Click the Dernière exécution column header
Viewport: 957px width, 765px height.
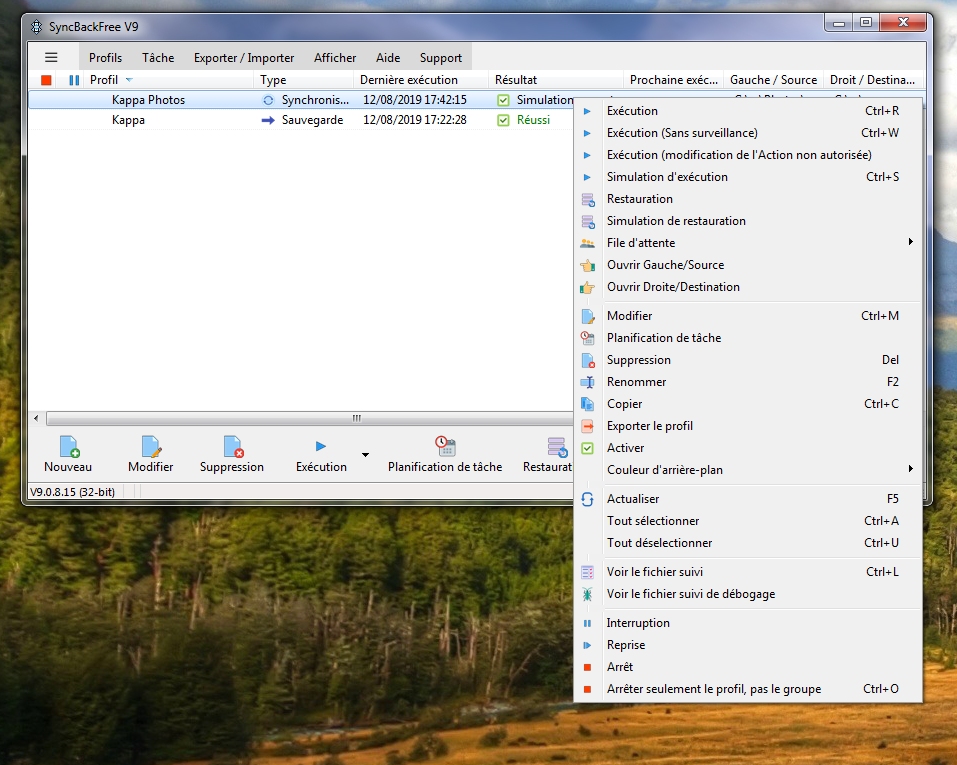(x=421, y=80)
